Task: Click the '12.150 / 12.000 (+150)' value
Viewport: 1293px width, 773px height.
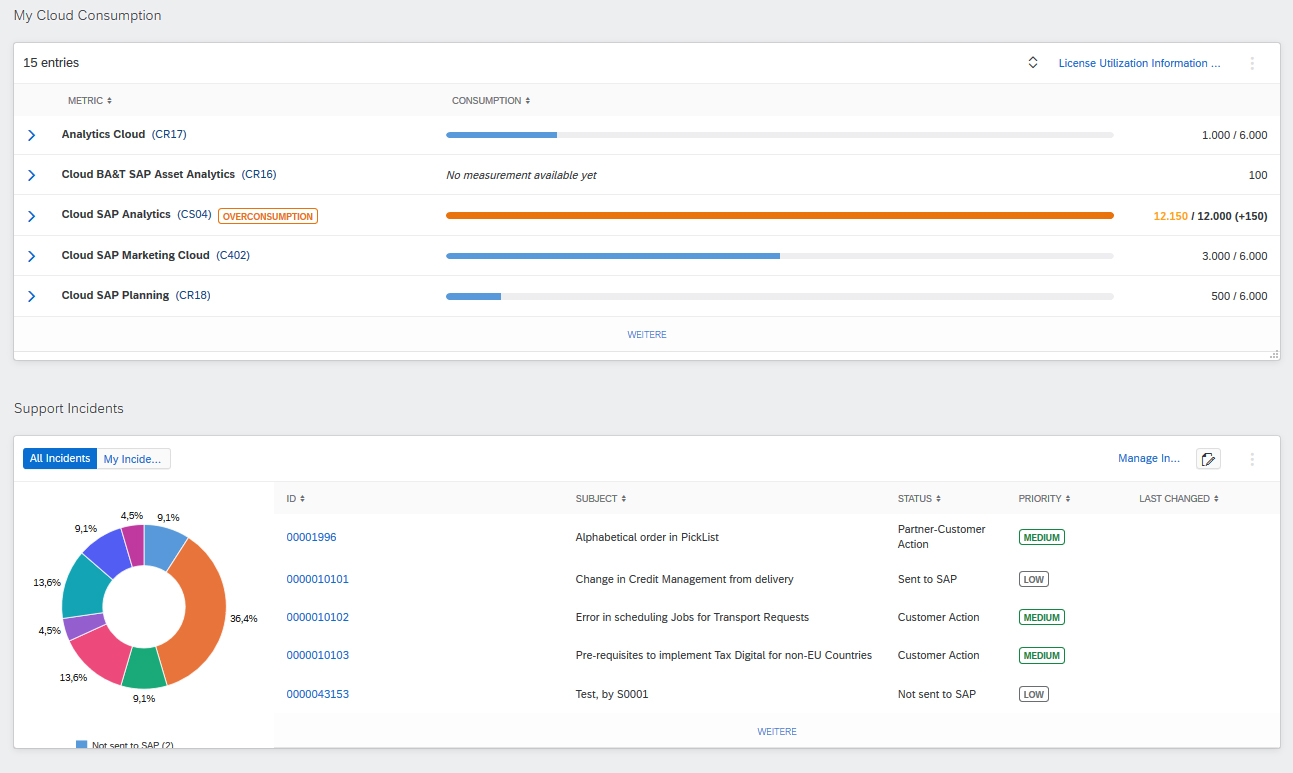Action: coord(1210,216)
